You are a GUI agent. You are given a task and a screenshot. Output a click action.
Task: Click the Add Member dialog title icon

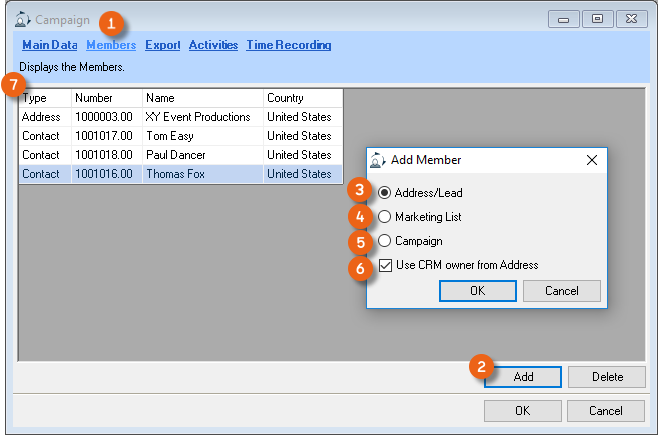[377, 160]
